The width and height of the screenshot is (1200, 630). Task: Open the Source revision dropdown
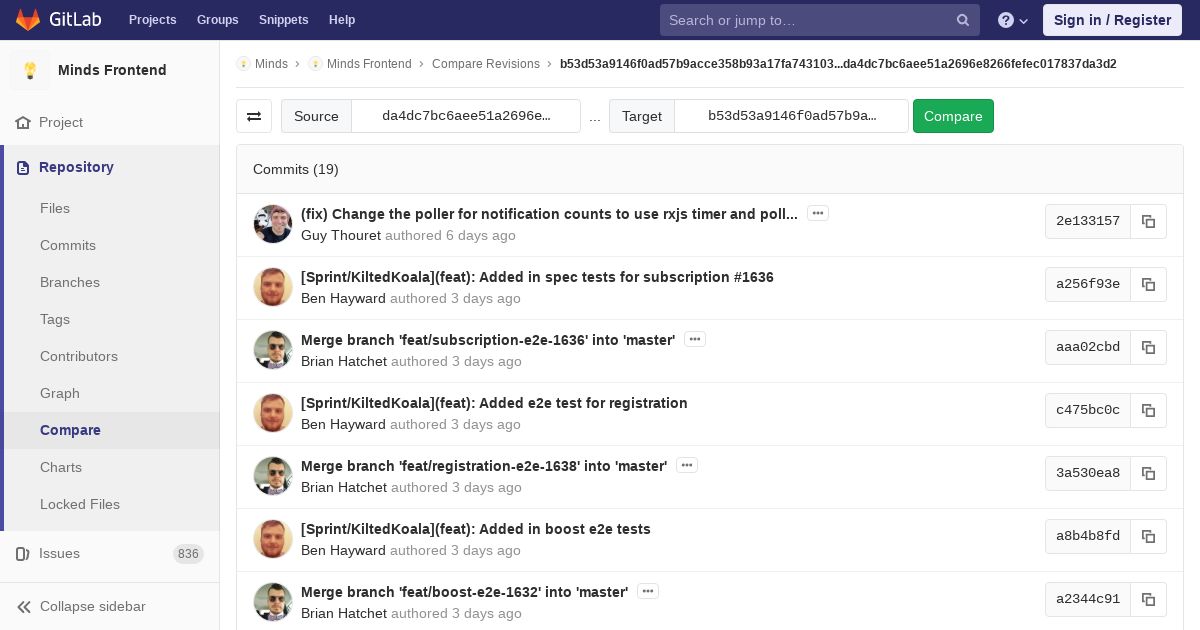[466, 116]
